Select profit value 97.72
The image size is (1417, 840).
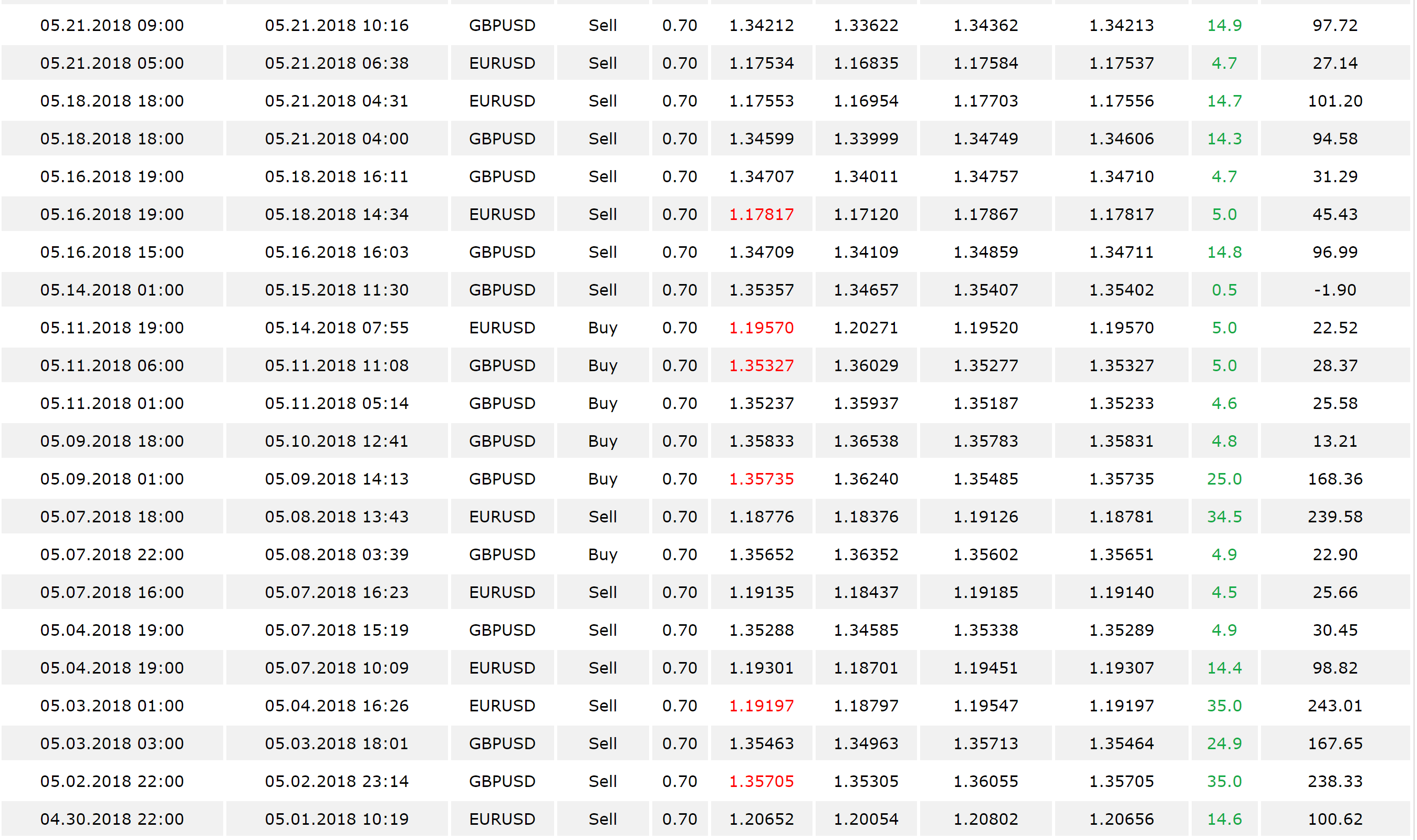click(x=1336, y=26)
